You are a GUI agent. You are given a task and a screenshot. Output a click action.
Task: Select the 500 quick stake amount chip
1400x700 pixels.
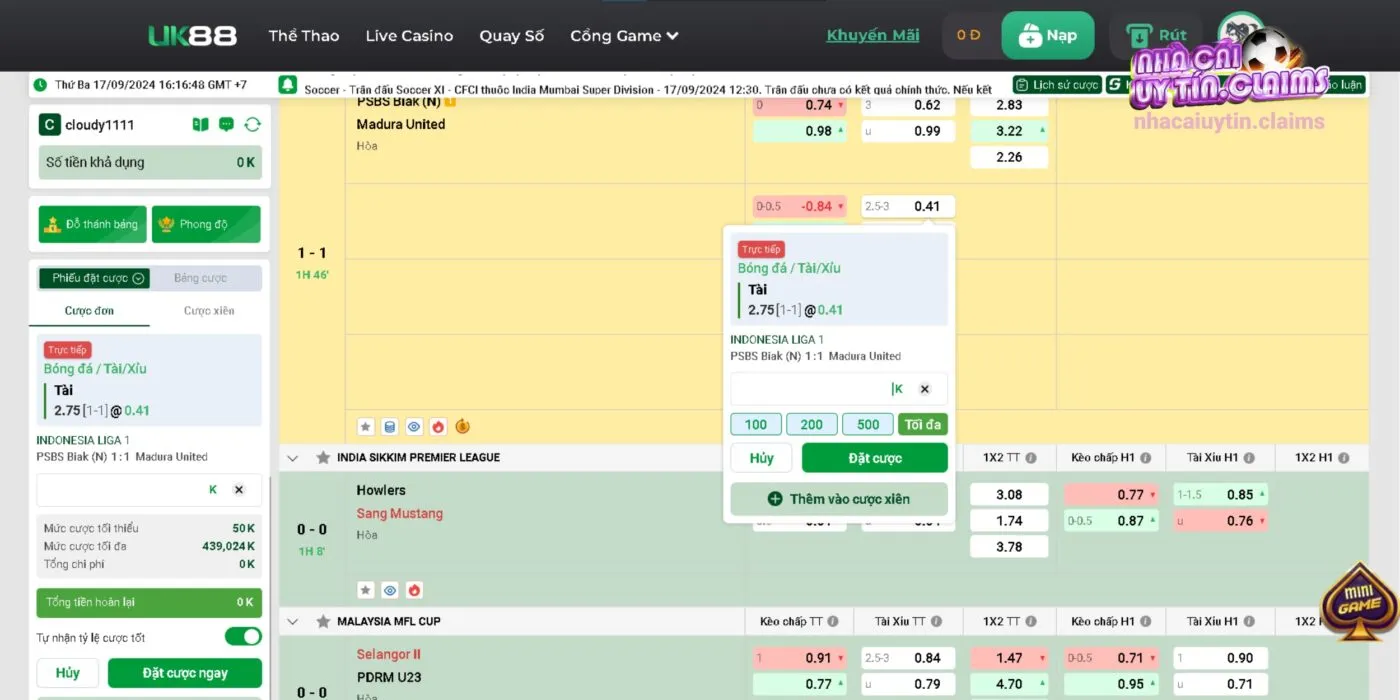(868, 424)
